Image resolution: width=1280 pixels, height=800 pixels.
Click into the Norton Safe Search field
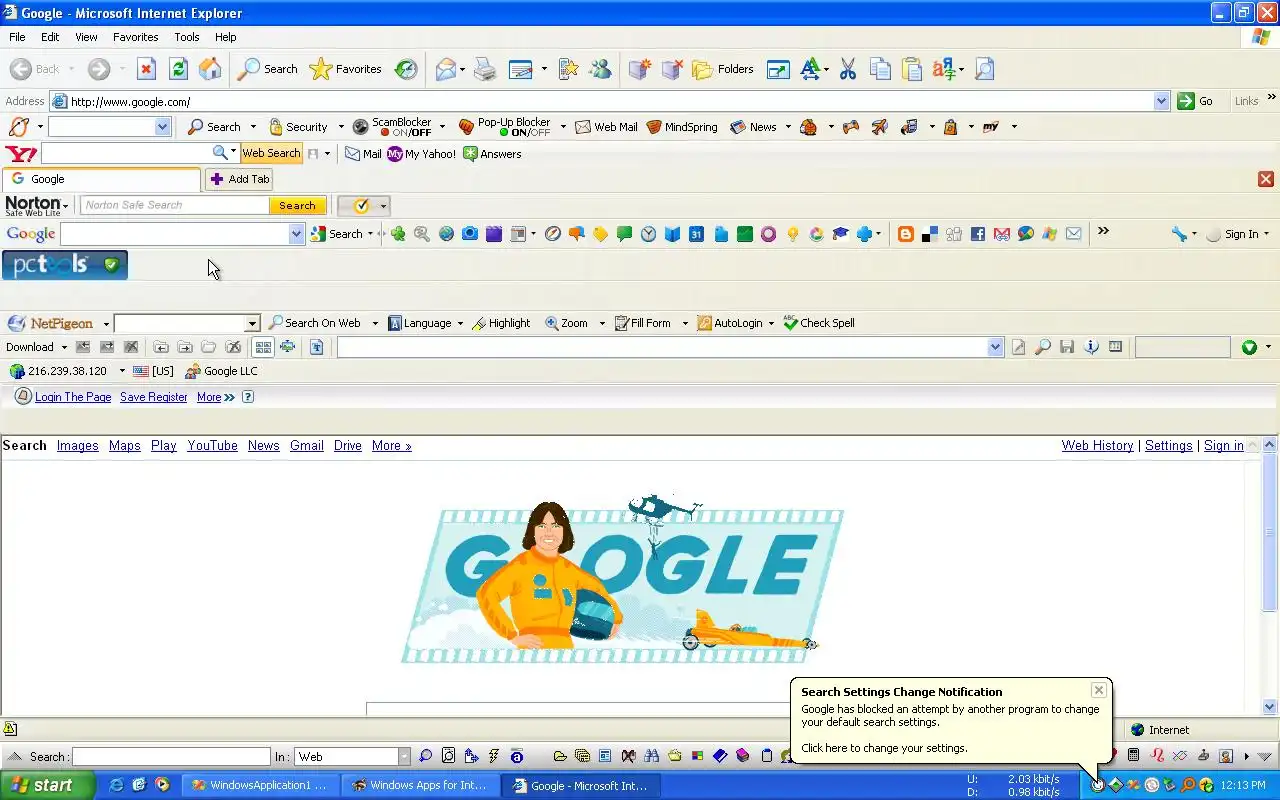(175, 205)
